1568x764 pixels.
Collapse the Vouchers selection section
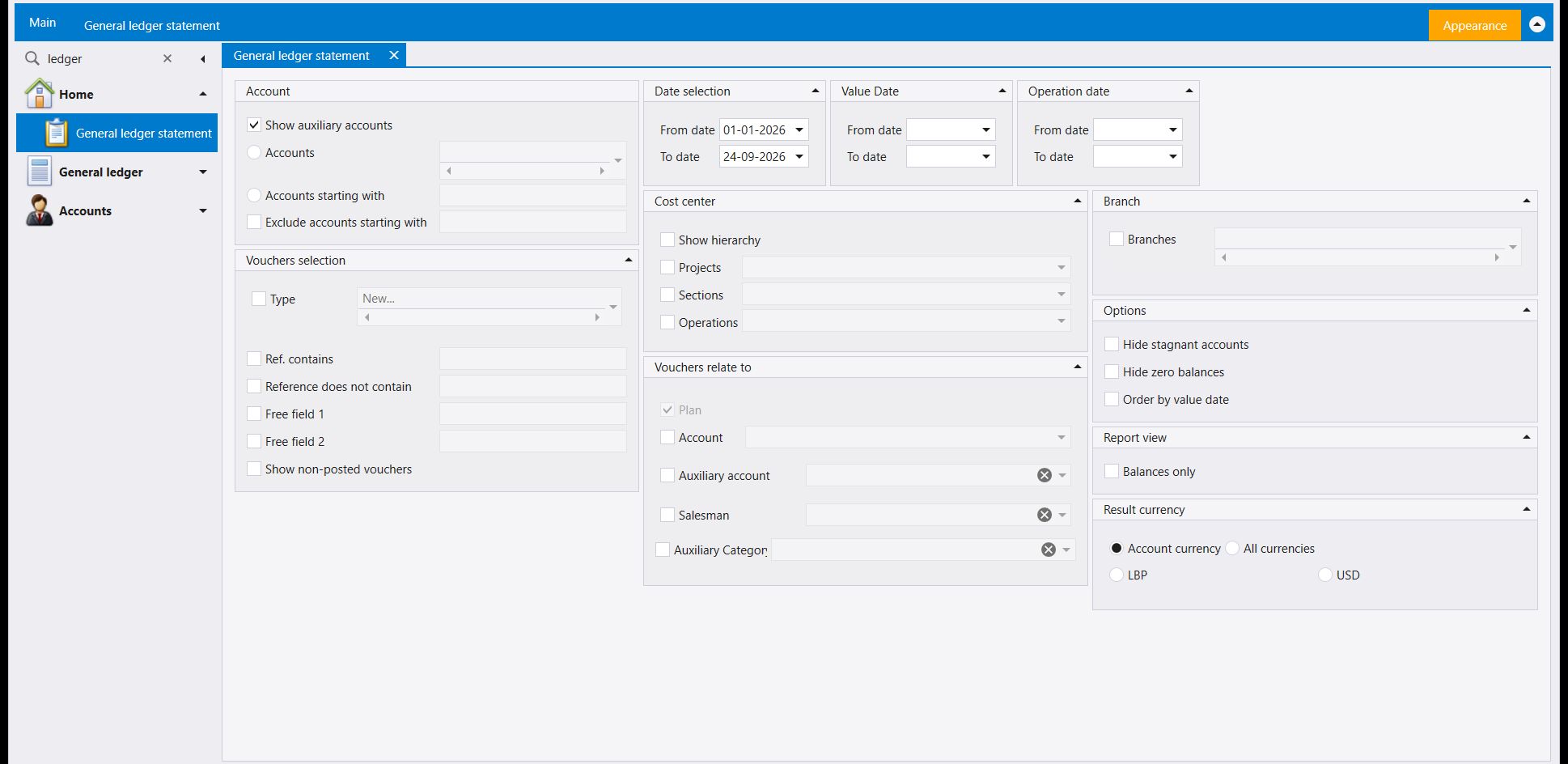(x=629, y=260)
